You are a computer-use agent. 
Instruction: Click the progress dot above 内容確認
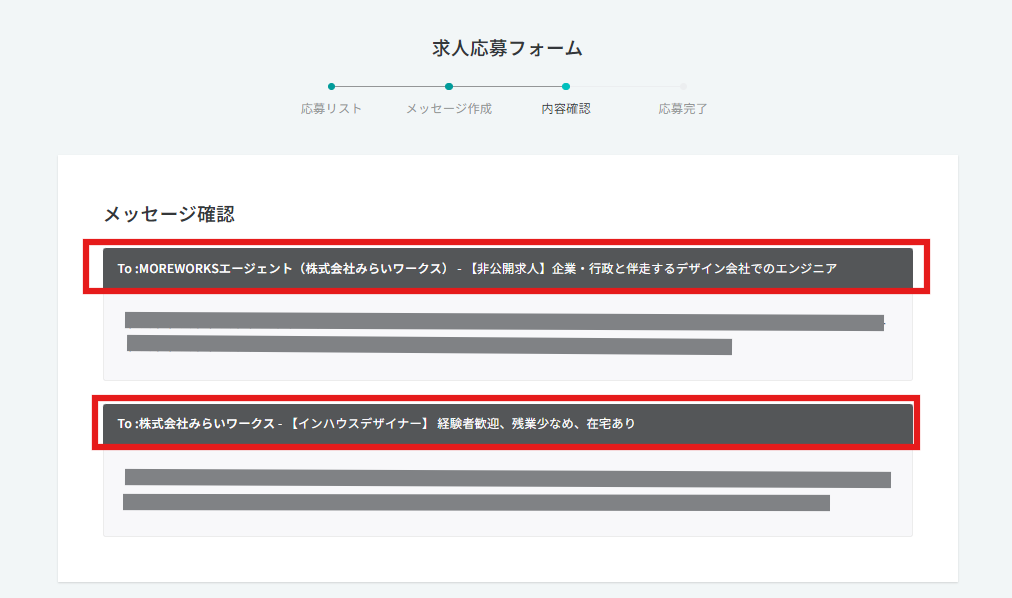566,86
